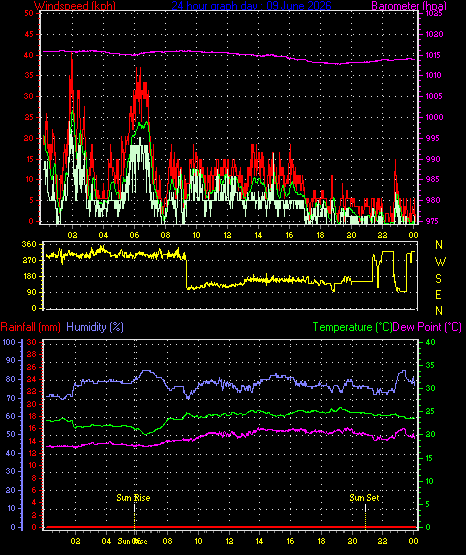Click the 40 tick on windspeed axis
This screenshot has height=555, width=466.
pos(29,55)
